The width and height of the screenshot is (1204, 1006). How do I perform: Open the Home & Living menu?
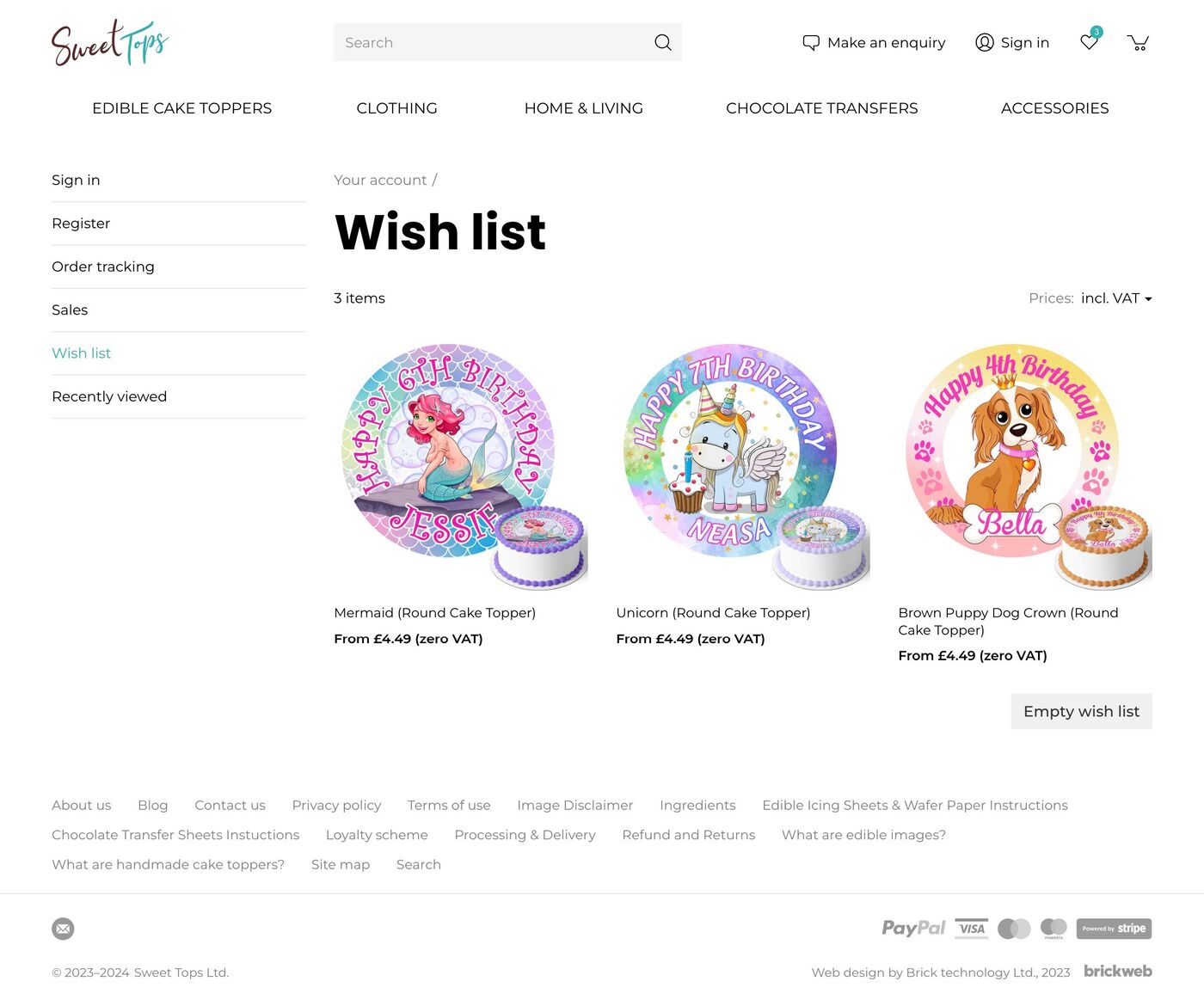(584, 108)
